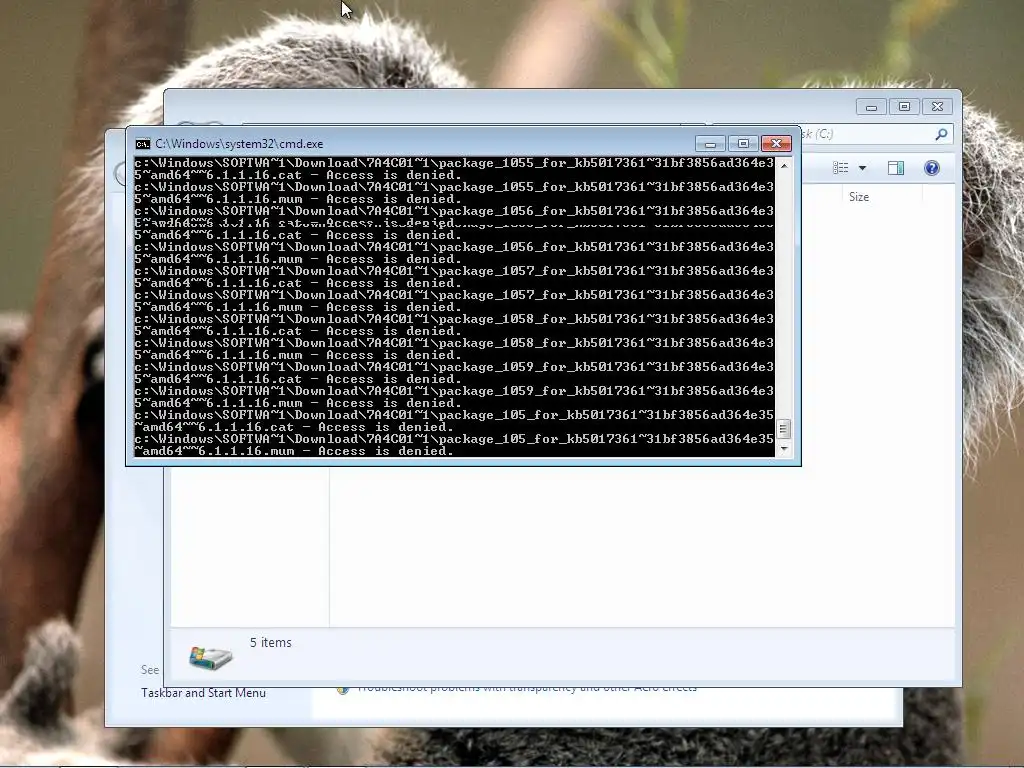Toggle the Explorer preview pane icon

[896, 168]
